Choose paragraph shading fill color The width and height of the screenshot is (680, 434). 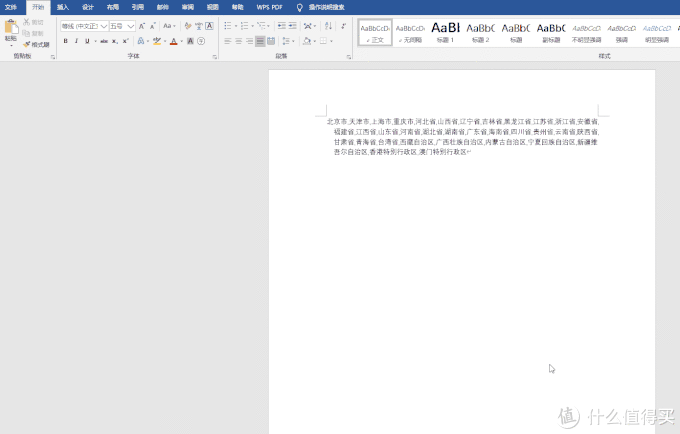click(x=307, y=41)
